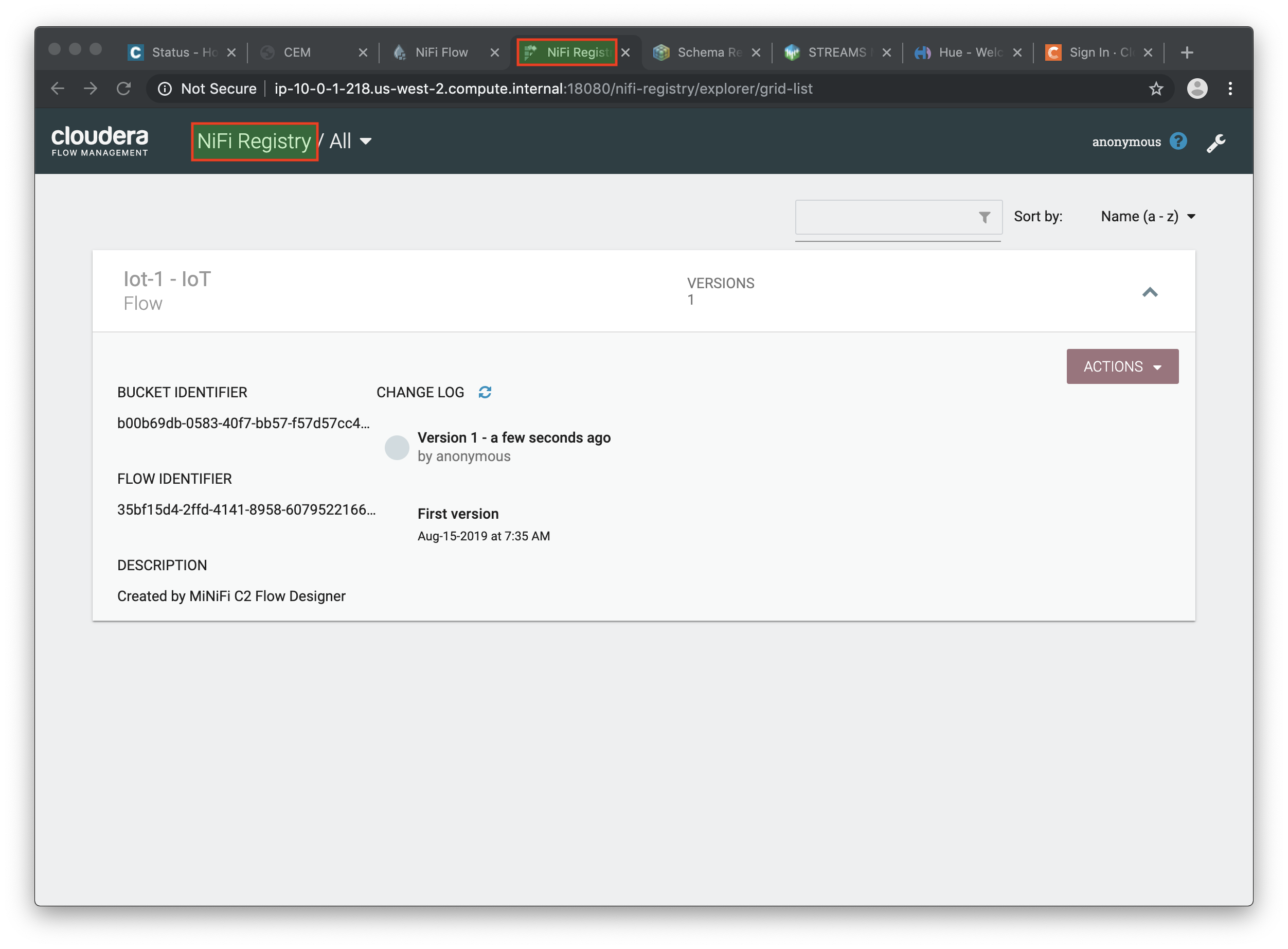
Task: Open the blue help question-mark icon
Action: coord(1178,142)
